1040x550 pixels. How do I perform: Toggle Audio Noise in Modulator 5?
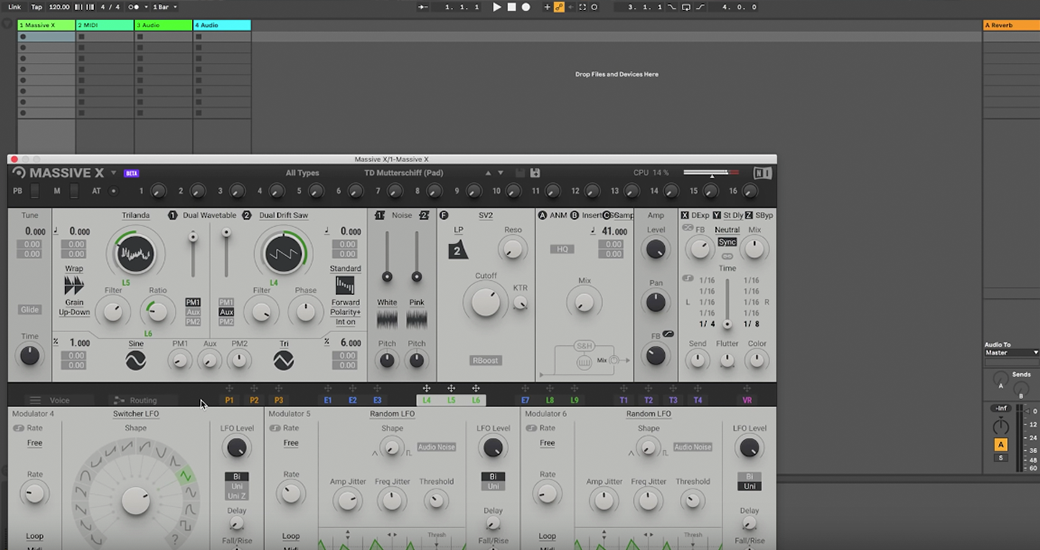(x=436, y=447)
